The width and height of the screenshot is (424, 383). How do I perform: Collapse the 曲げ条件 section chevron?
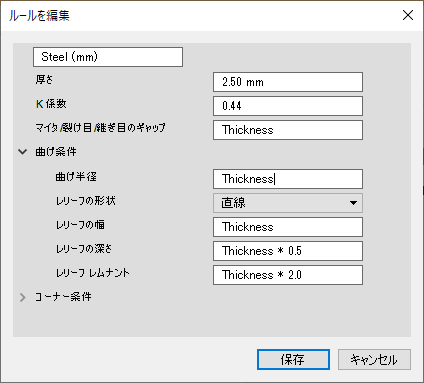pos(22,152)
